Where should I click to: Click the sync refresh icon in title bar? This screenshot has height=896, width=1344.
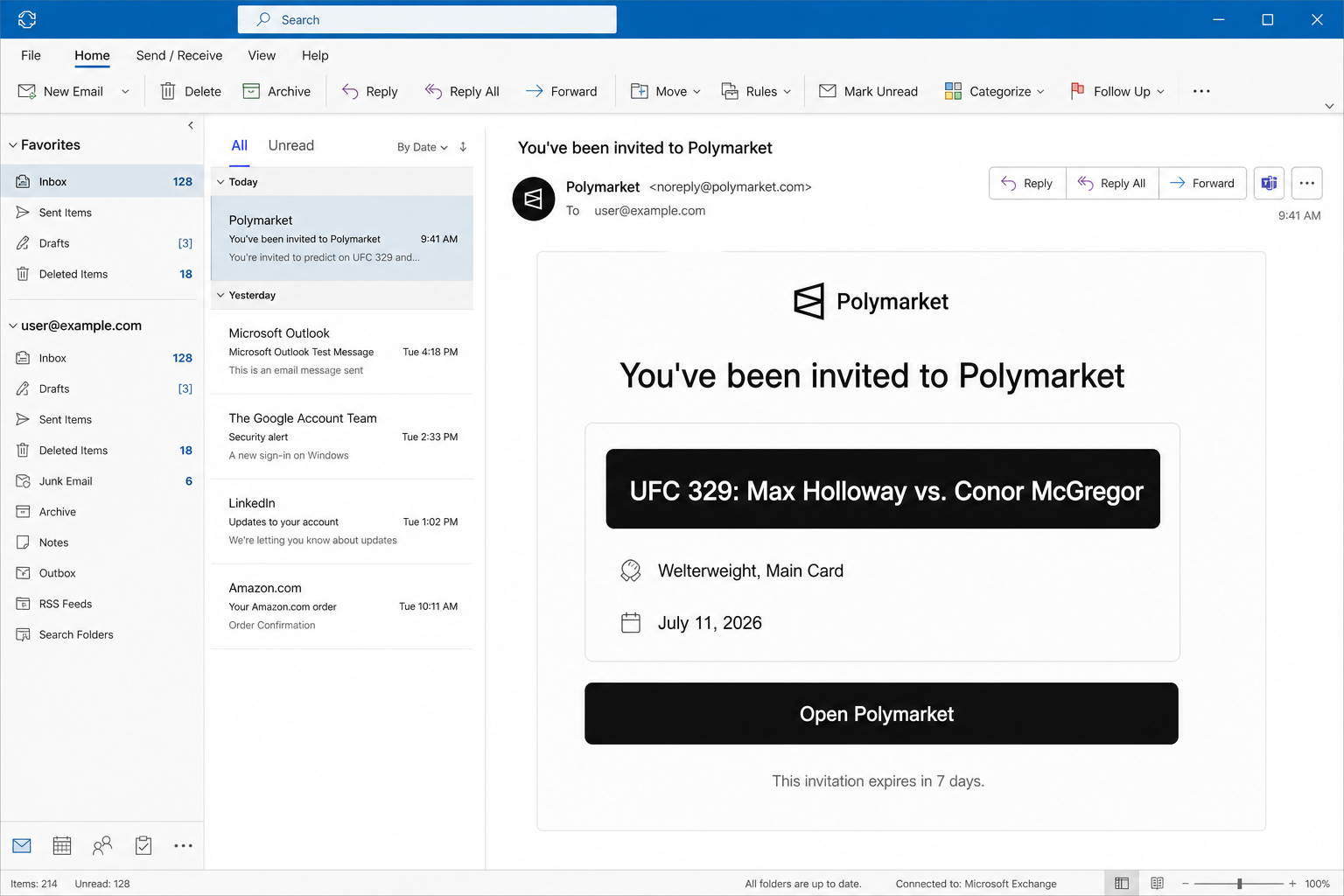[27, 19]
